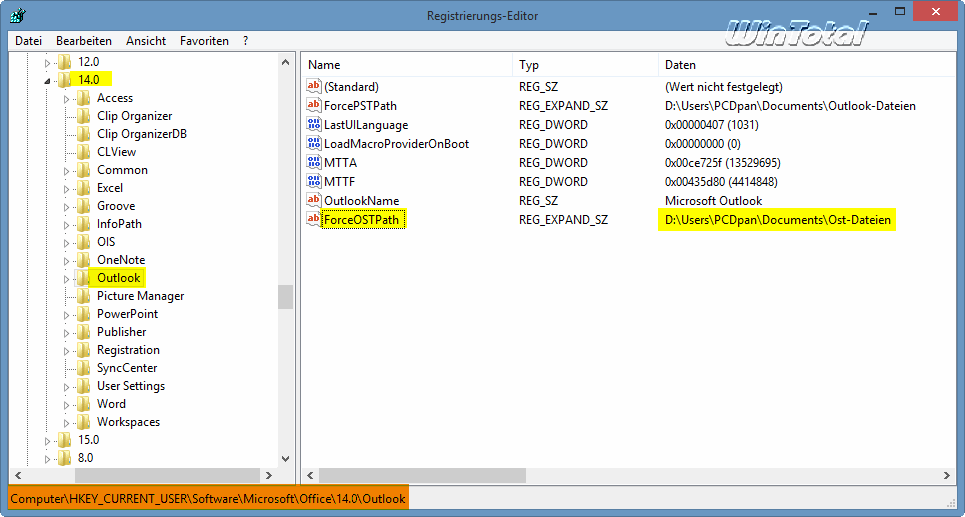The image size is (965, 517).
Task: Expand the Outlook key
Action: (67, 279)
